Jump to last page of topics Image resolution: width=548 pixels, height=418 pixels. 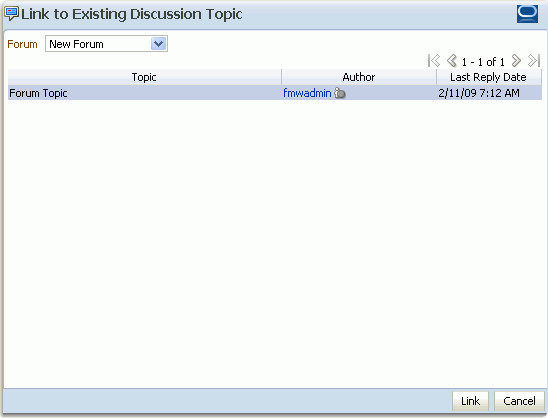(534, 61)
